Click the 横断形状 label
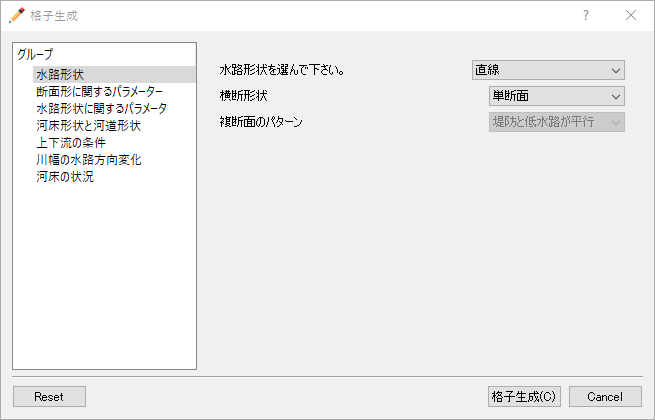Viewport: 655px width, 420px height. pos(244,96)
